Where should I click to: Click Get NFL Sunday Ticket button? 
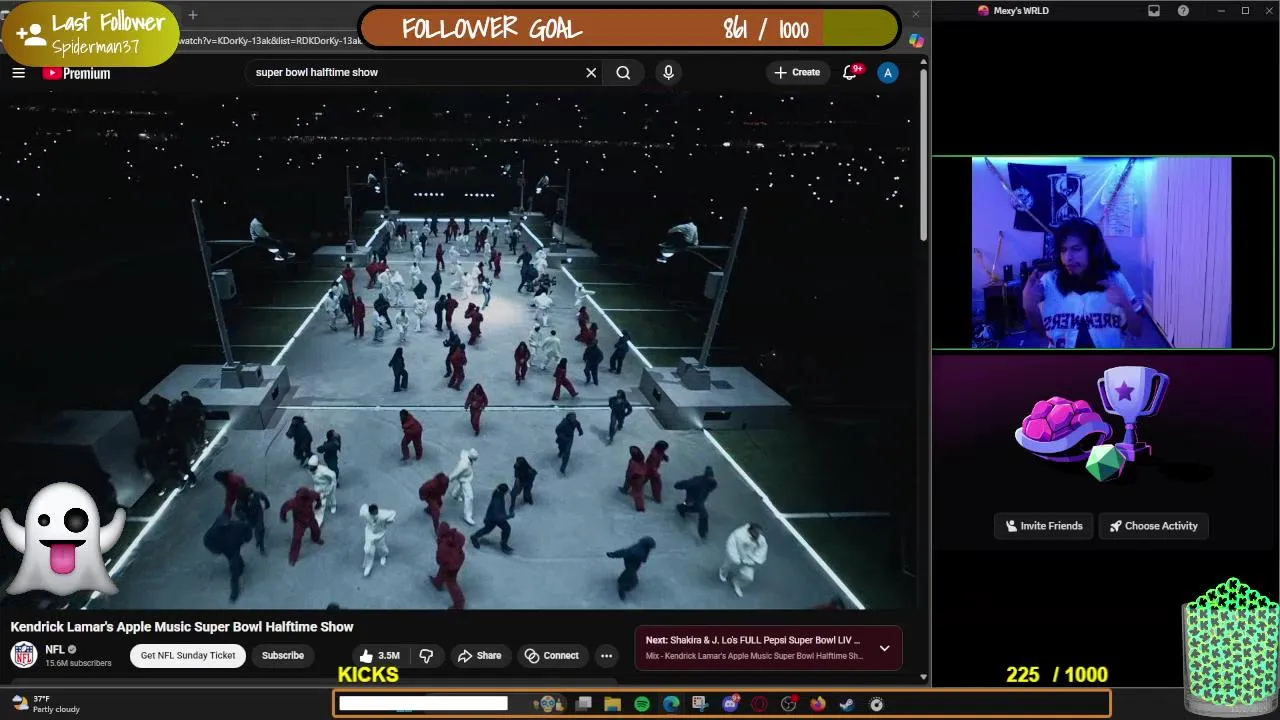pos(188,656)
